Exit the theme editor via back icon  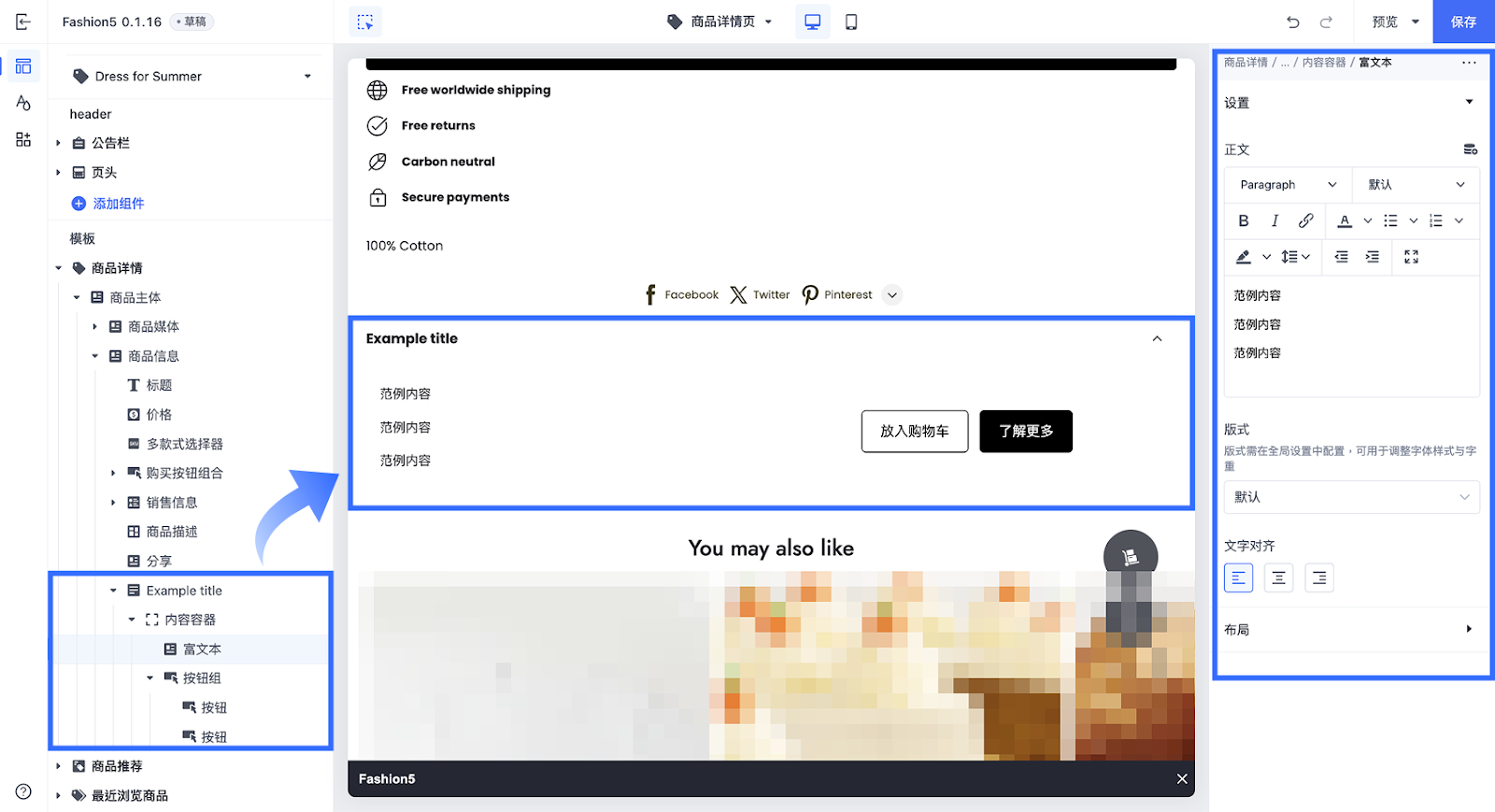click(23, 21)
